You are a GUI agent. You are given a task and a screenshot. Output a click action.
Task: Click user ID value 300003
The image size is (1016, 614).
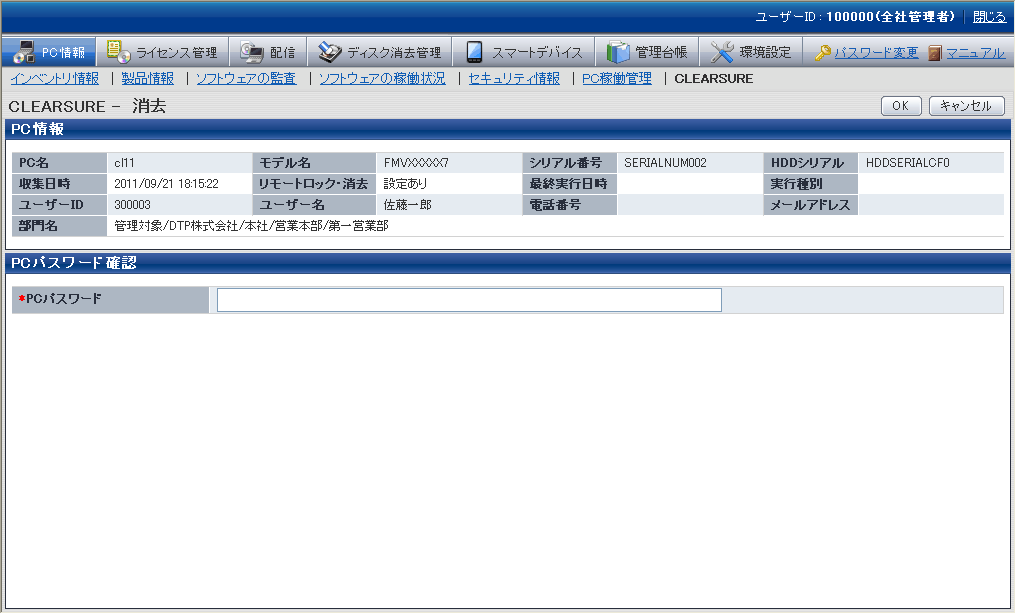click(x=132, y=205)
